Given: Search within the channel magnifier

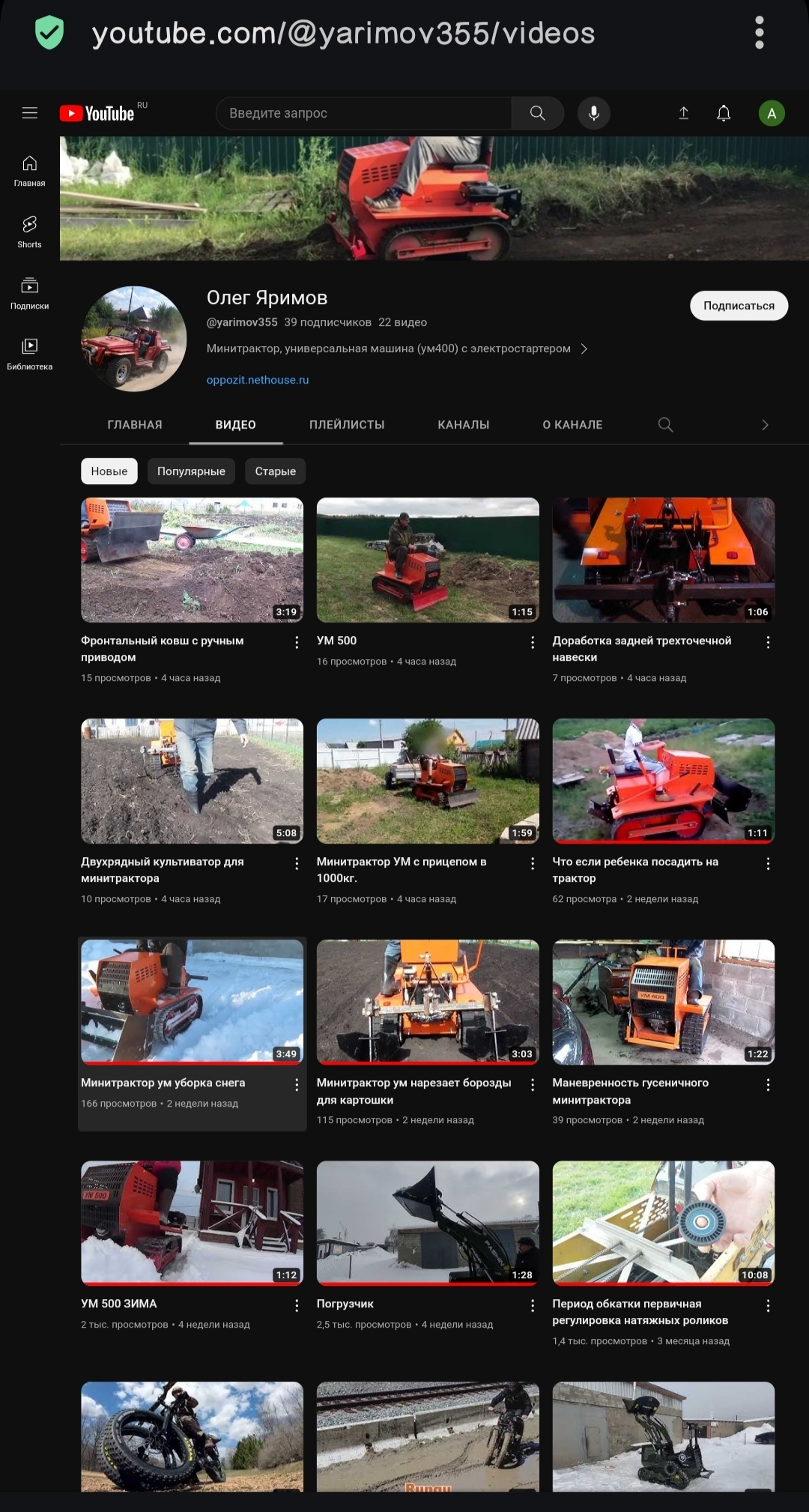Looking at the screenshot, I should [x=665, y=425].
